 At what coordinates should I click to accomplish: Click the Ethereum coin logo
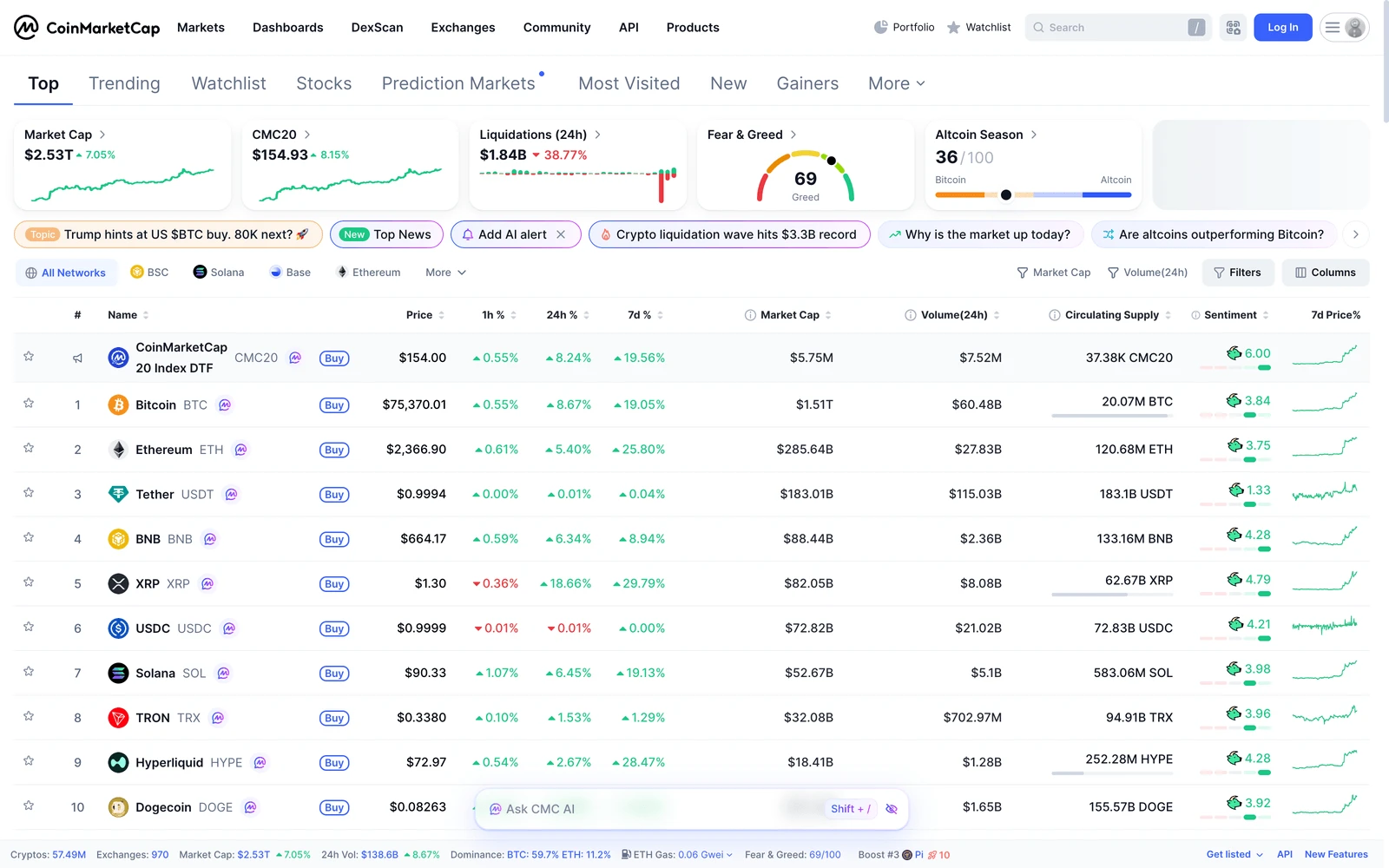118,450
